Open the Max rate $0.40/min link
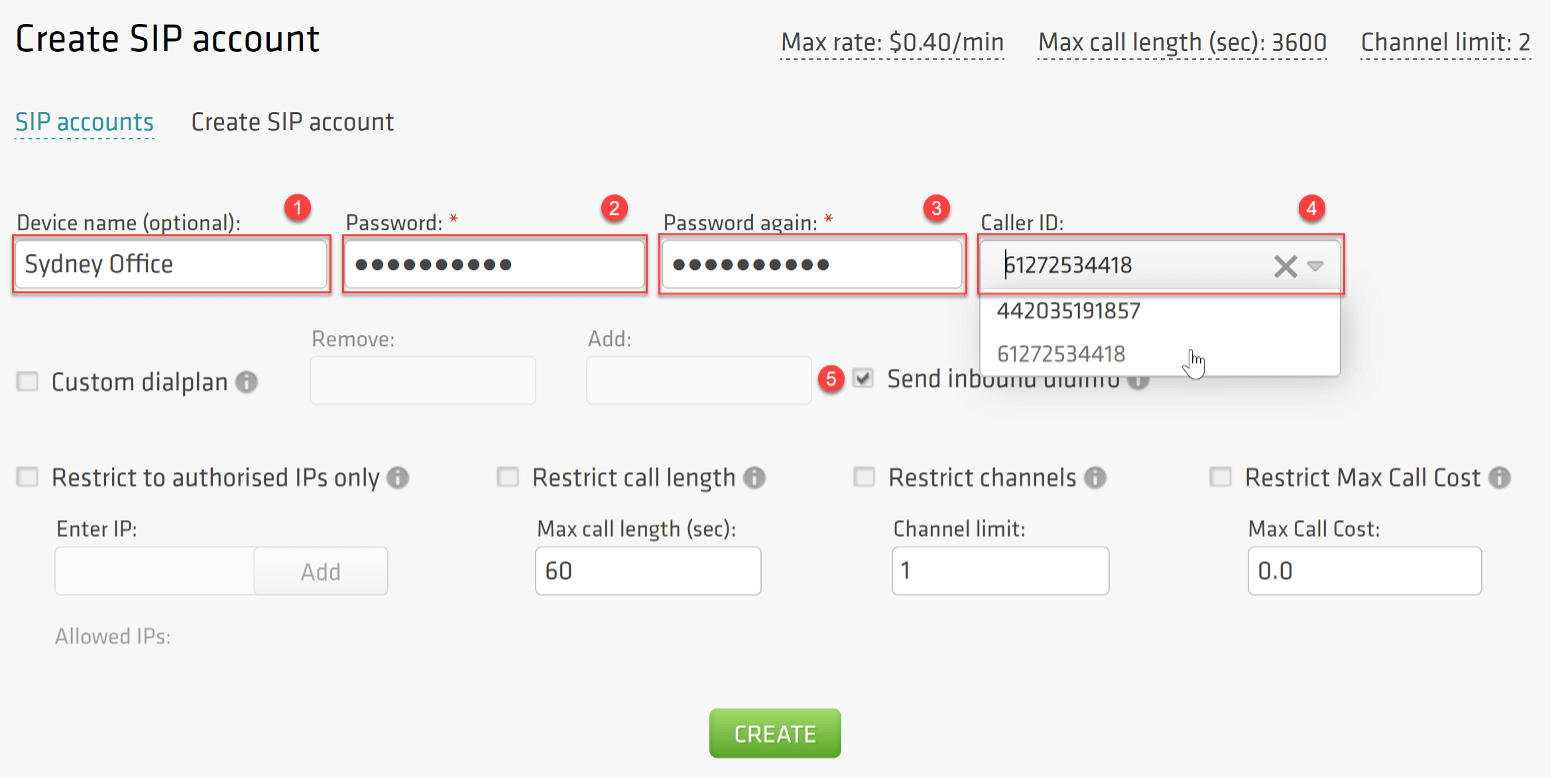This screenshot has height=778, width=1551. click(891, 42)
